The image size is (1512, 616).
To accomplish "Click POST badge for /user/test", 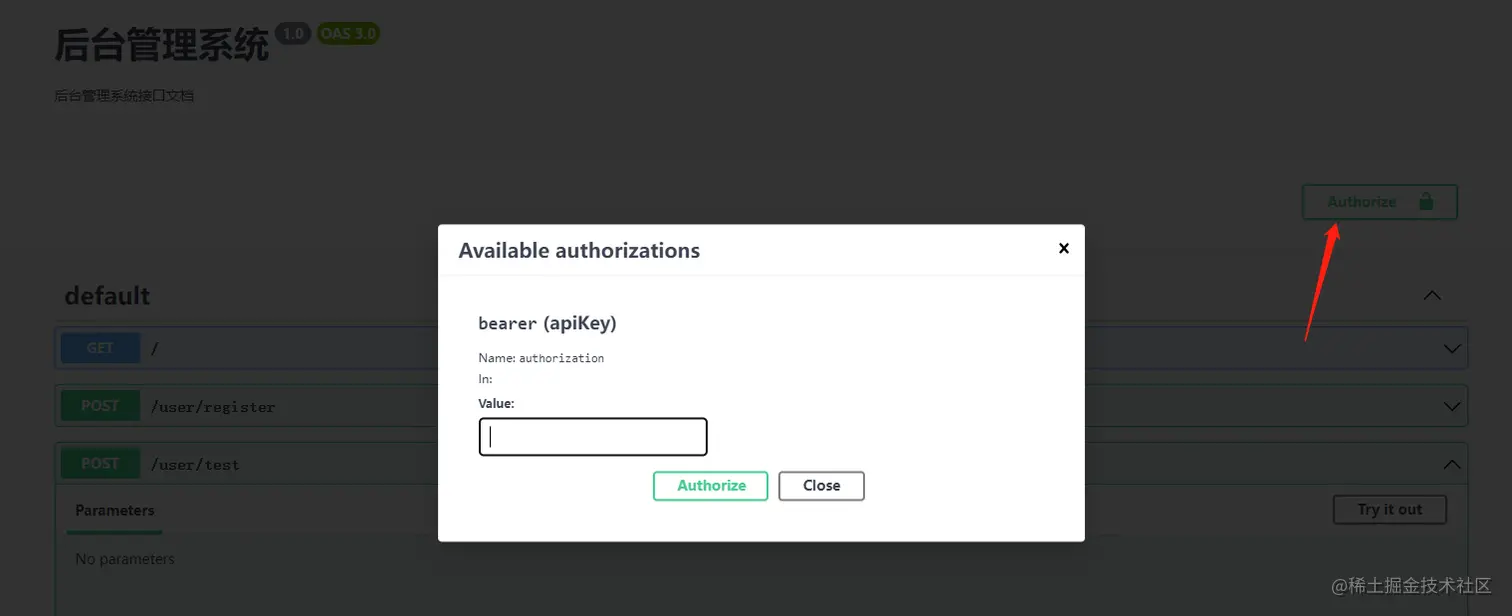I will pyautogui.click(x=100, y=464).
